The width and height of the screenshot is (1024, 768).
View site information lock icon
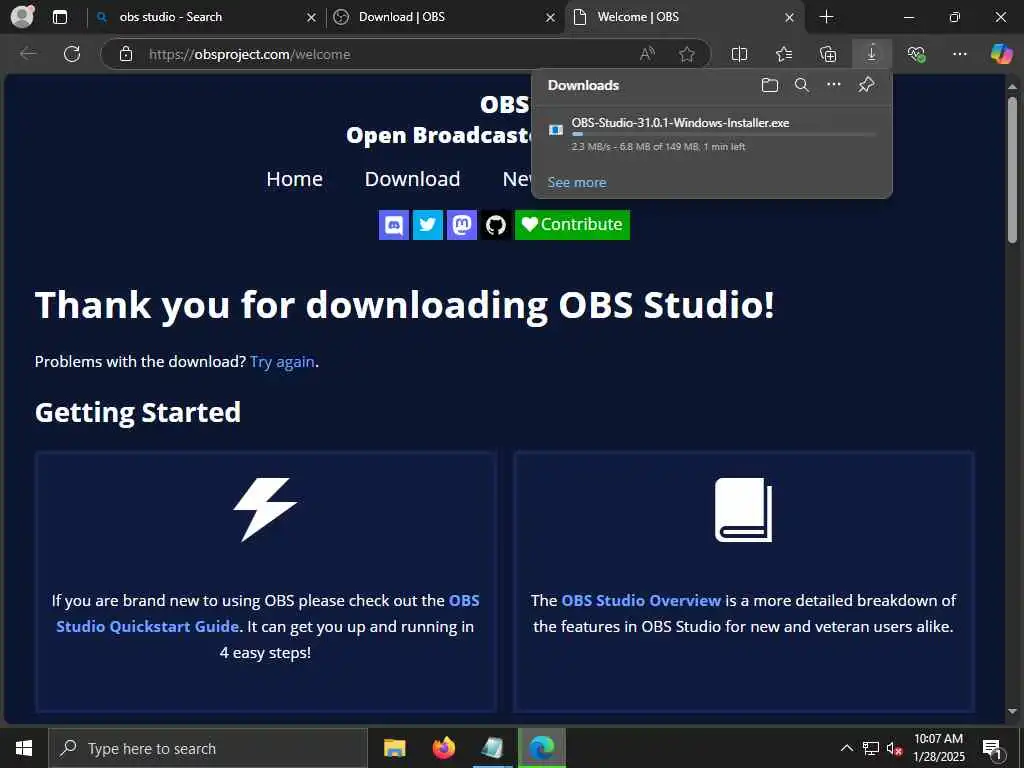(126, 54)
